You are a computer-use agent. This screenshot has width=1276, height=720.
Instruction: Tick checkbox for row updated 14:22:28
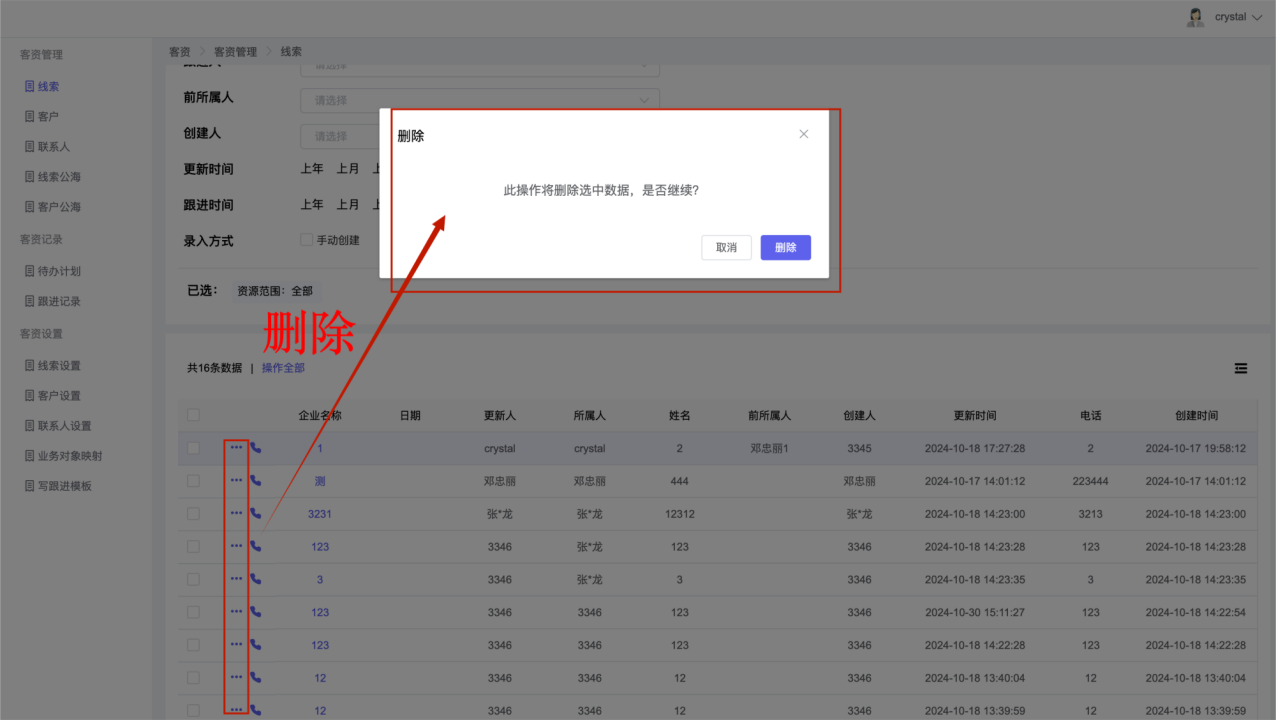[193, 645]
